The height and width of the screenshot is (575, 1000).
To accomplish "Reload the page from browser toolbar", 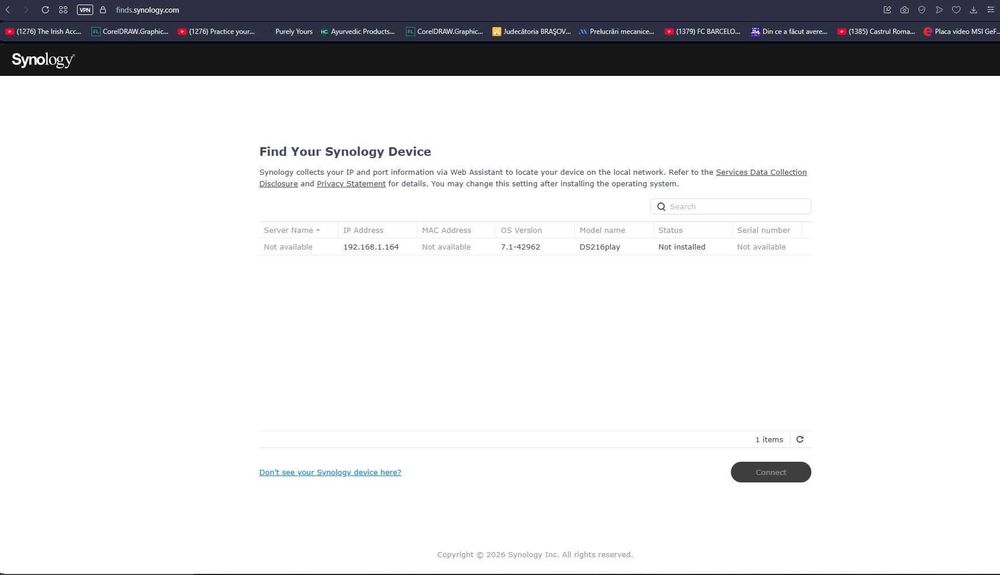I will [45, 10].
